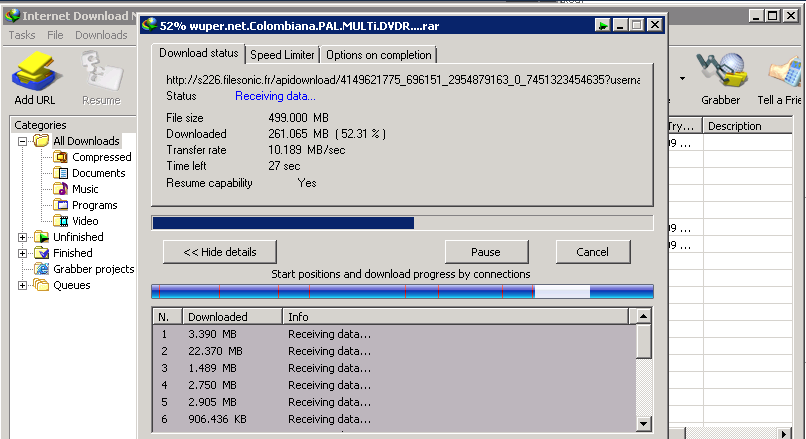Select the Programs category

pyautogui.click(x=94, y=205)
